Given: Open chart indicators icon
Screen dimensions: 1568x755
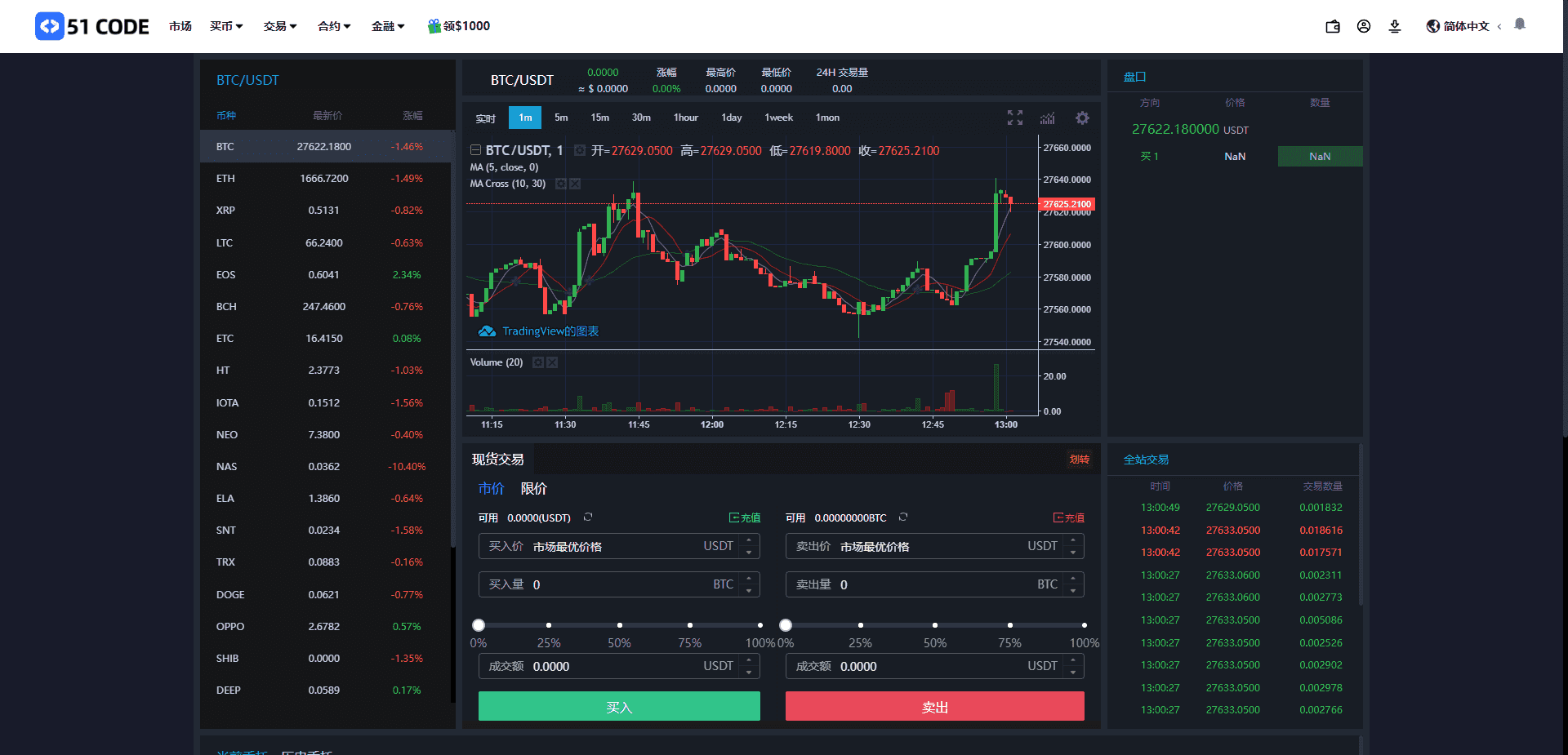Looking at the screenshot, I should (x=1047, y=118).
